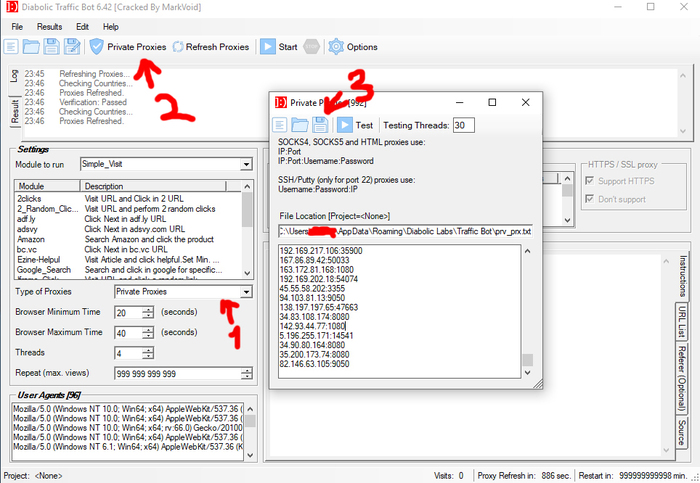Click the Stop hexagon icon

312,46
